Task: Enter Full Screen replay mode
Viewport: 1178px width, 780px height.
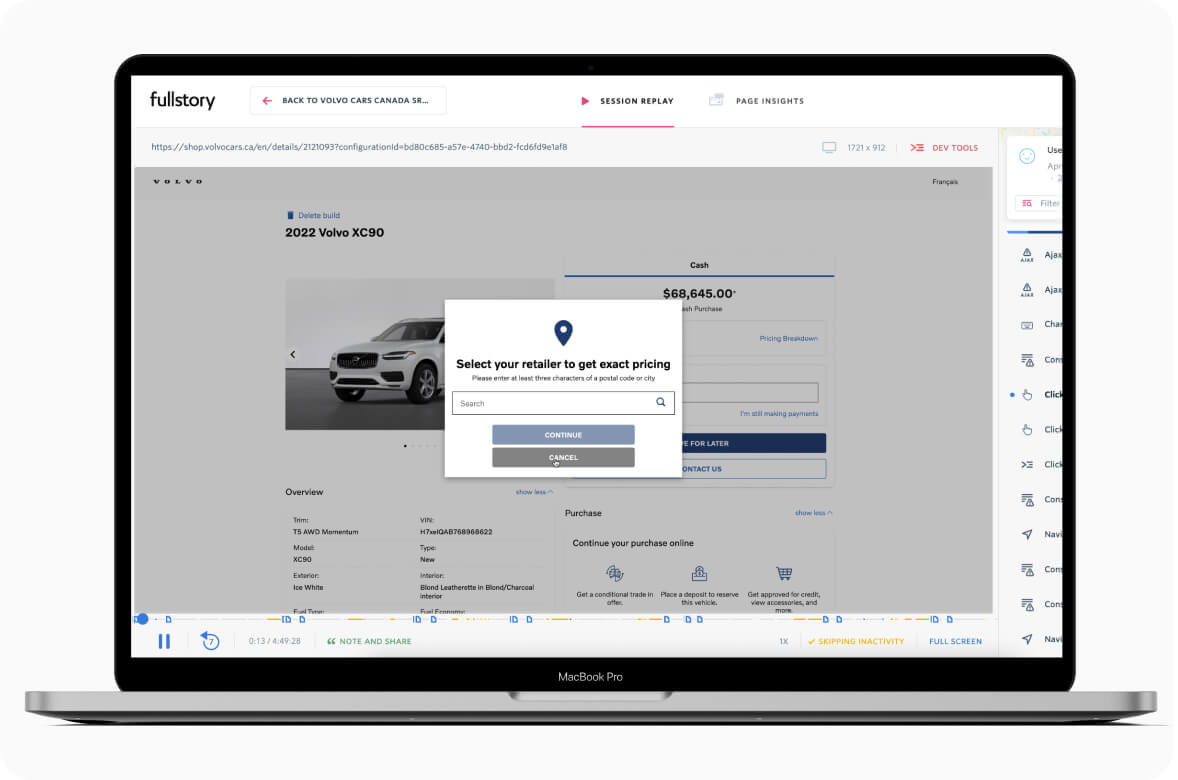Action: (x=956, y=642)
